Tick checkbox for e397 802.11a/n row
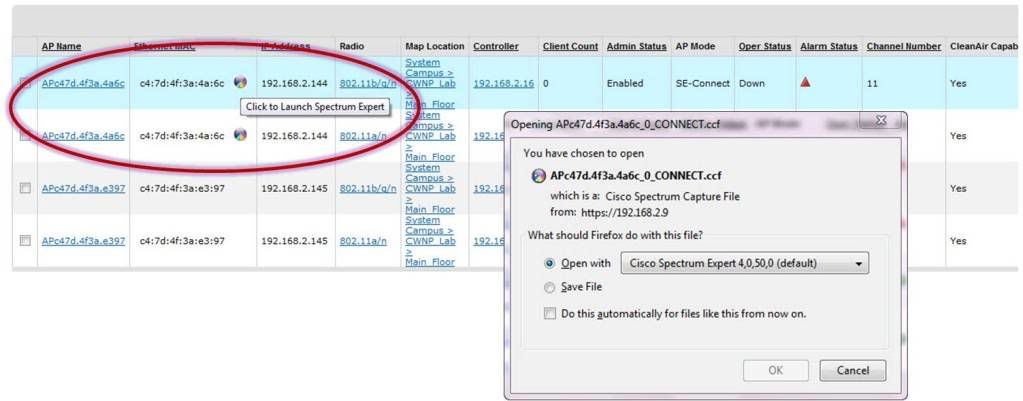The width and height of the screenshot is (1023, 401). (x=25, y=241)
